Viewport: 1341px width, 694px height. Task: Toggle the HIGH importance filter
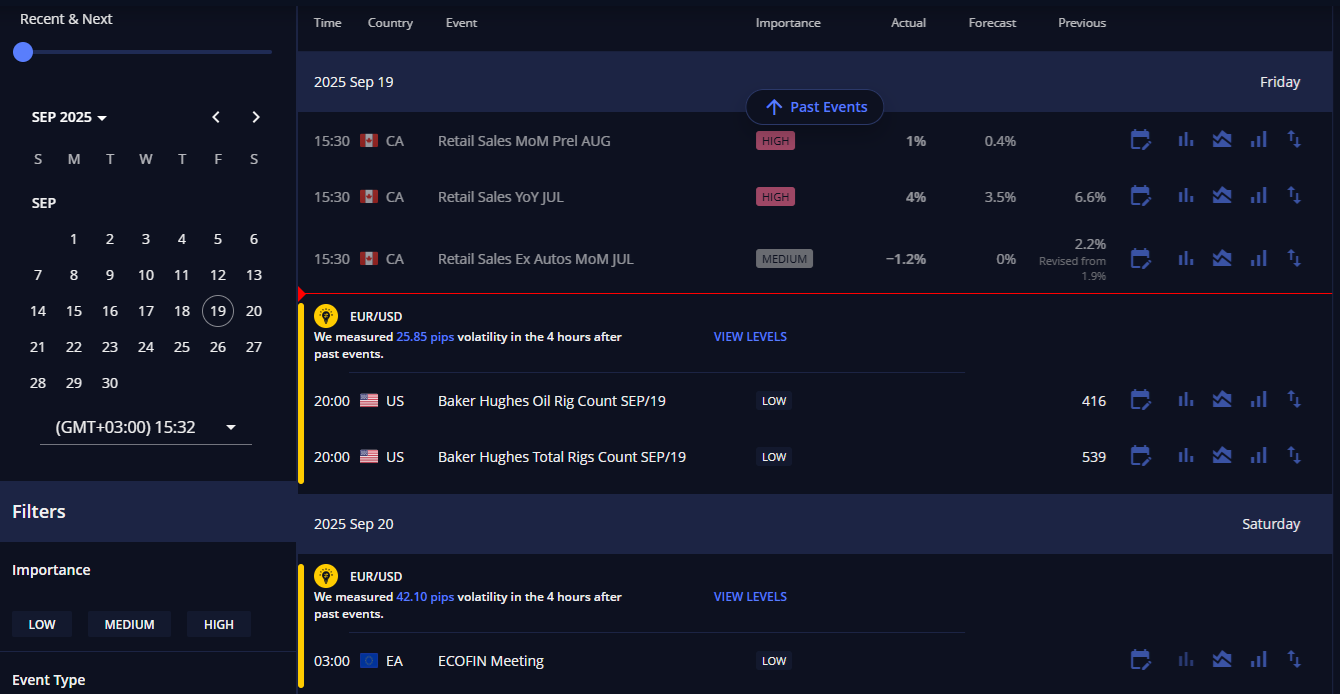[x=218, y=625]
